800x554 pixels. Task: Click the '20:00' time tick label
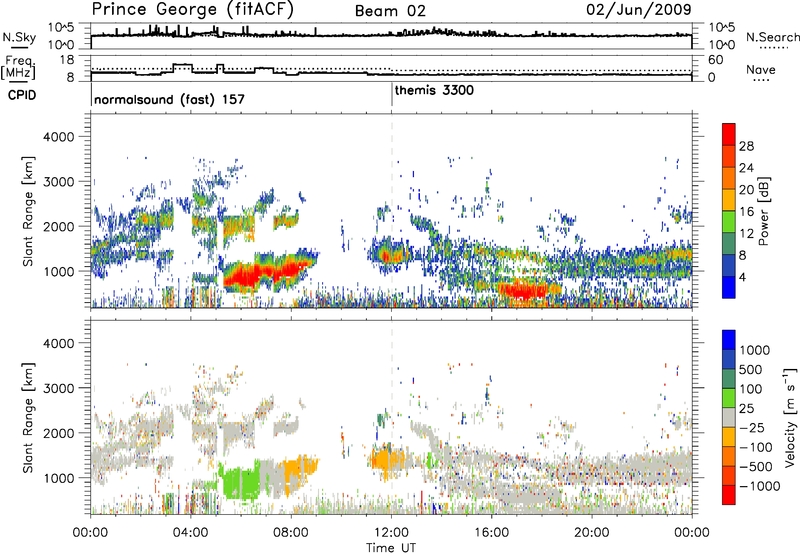(592, 533)
